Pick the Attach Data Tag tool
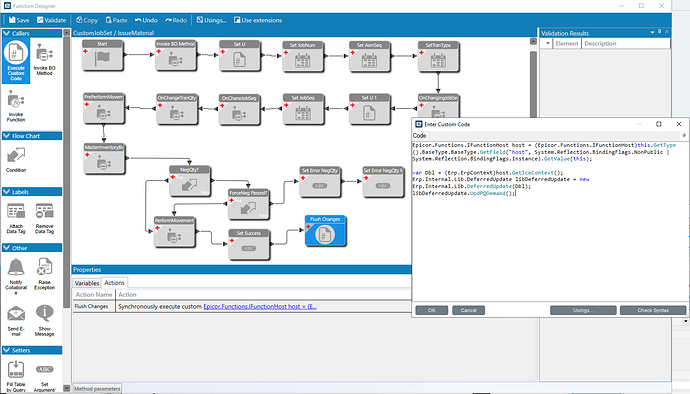The width and height of the screenshot is (690, 394). coord(16,218)
